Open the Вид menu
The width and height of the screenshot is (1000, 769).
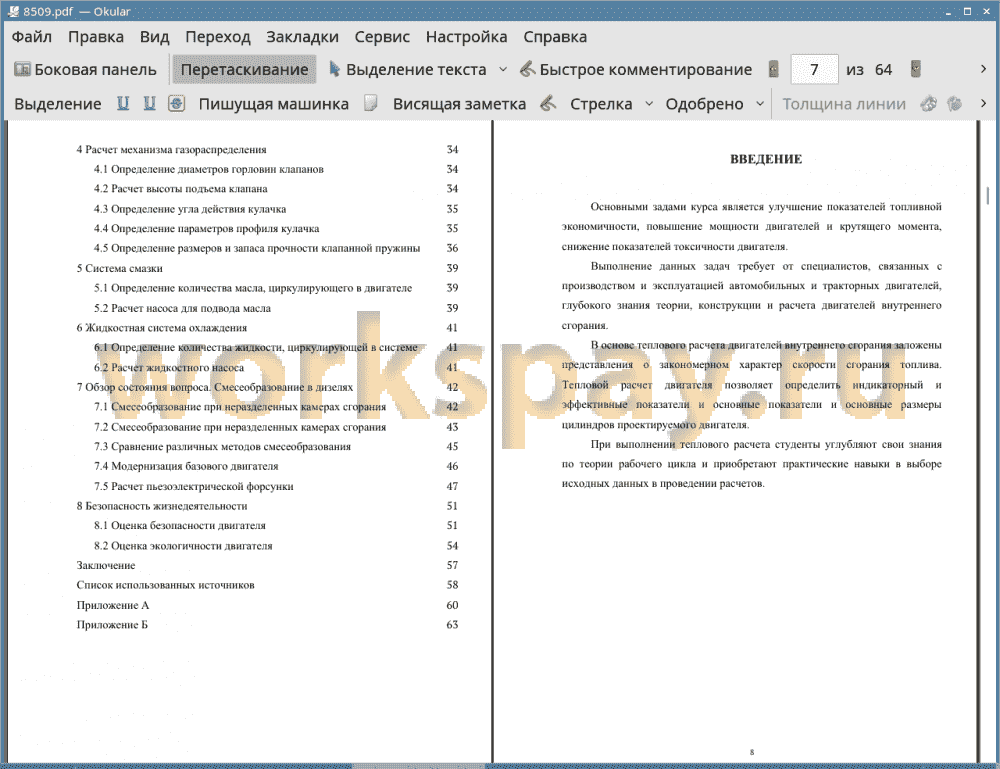click(x=154, y=37)
